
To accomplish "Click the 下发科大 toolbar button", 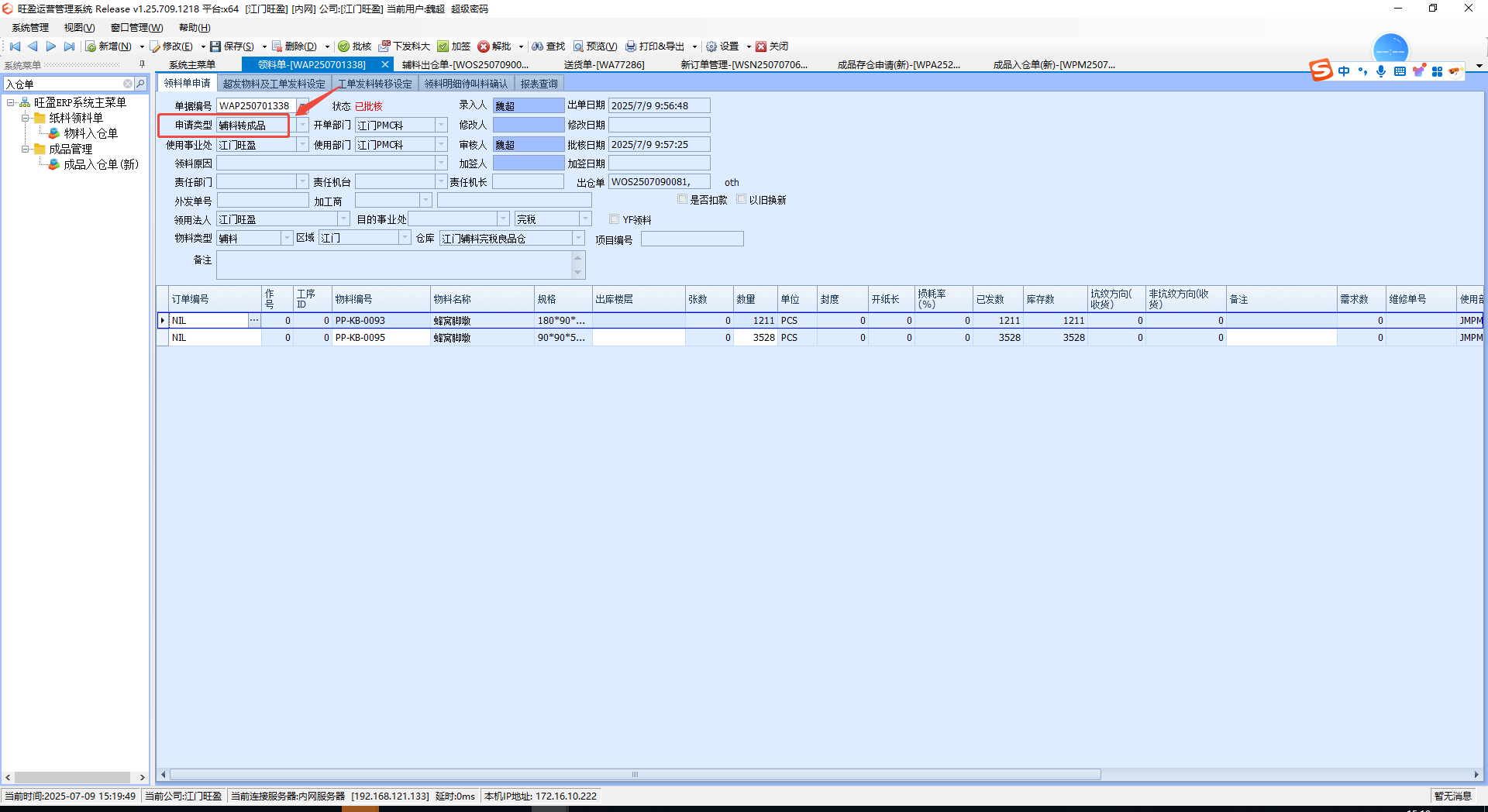I will (405, 46).
